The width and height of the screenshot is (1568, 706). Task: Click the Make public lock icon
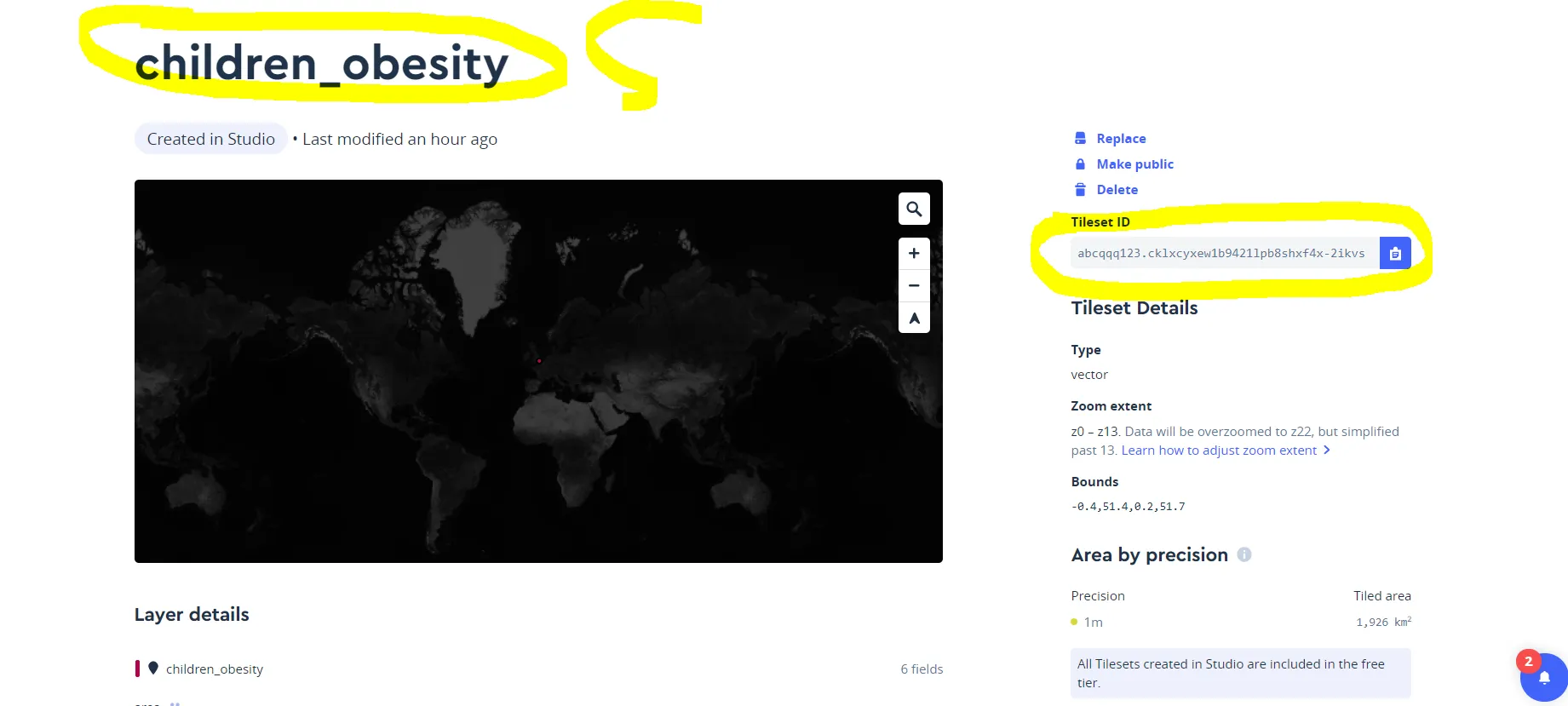click(x=1080, y=164)
